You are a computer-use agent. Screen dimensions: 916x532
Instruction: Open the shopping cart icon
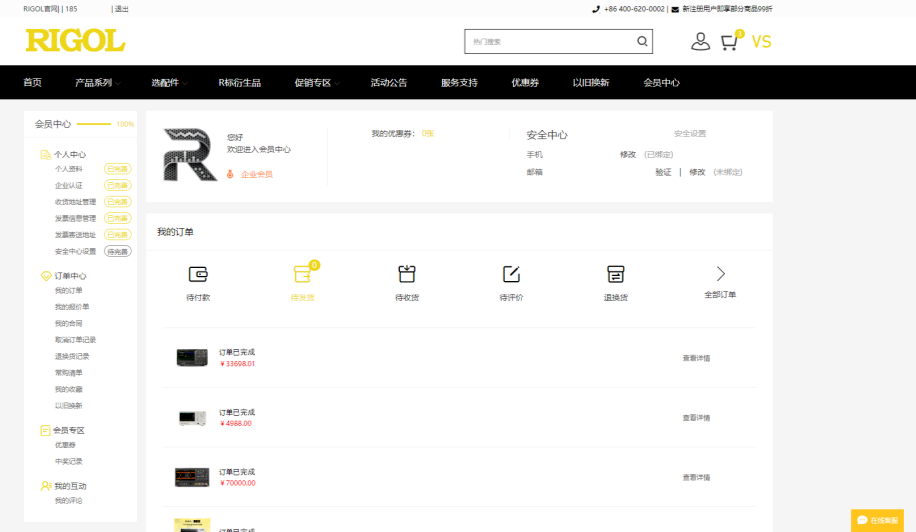730,42
